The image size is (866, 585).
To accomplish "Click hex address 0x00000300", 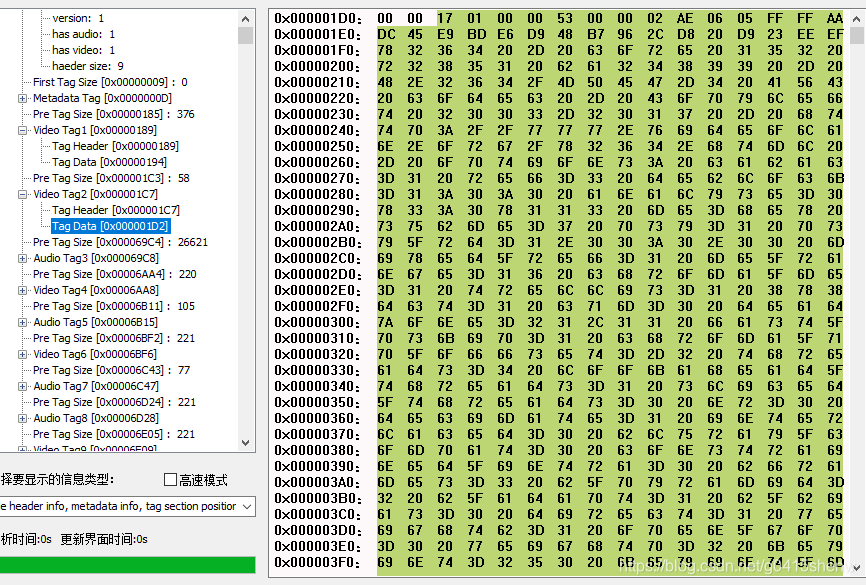I will click(318, 323).
